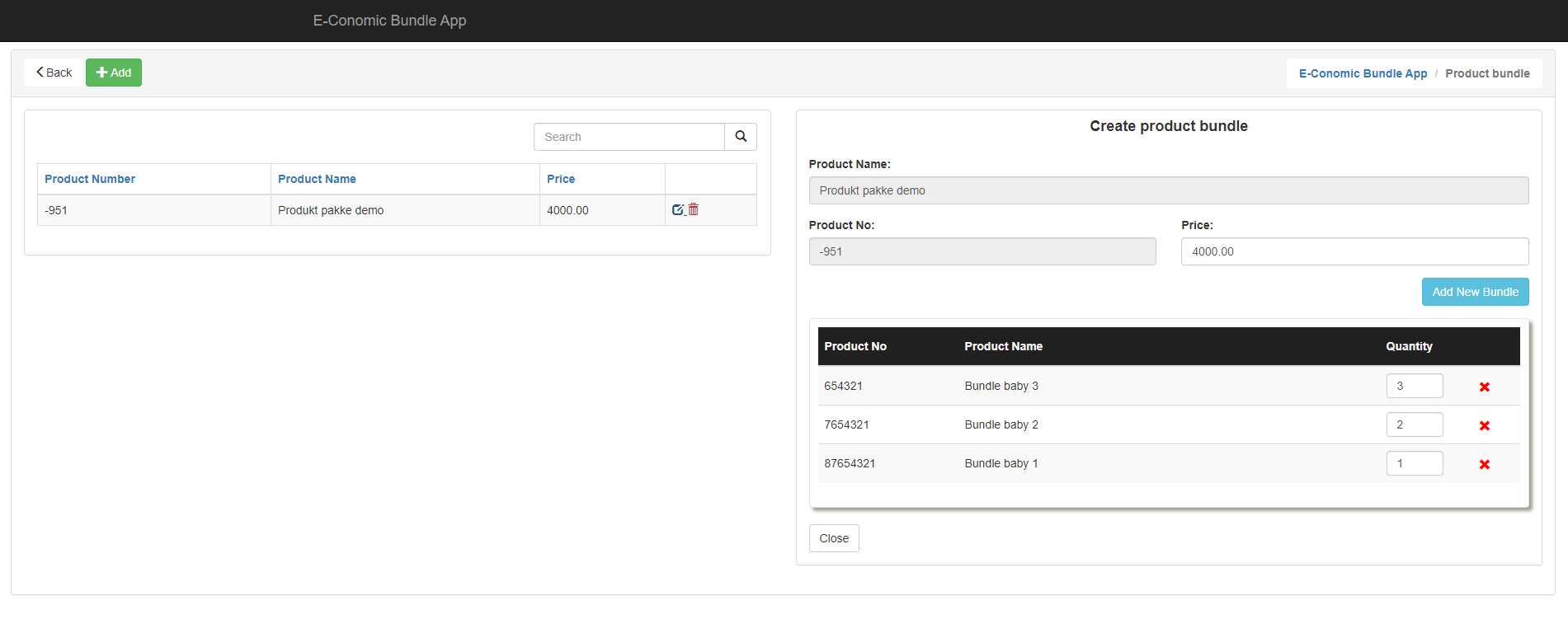Image resolution: width=1568 pixels, height=633 pixels.
Task: Remove Bundle baby 2 from bundle
Action: (1484, 425)
